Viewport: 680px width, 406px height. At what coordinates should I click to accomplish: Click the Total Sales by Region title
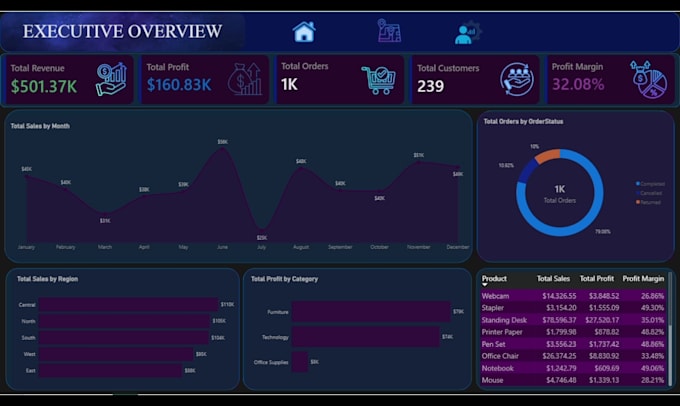(x=48, y=279)
